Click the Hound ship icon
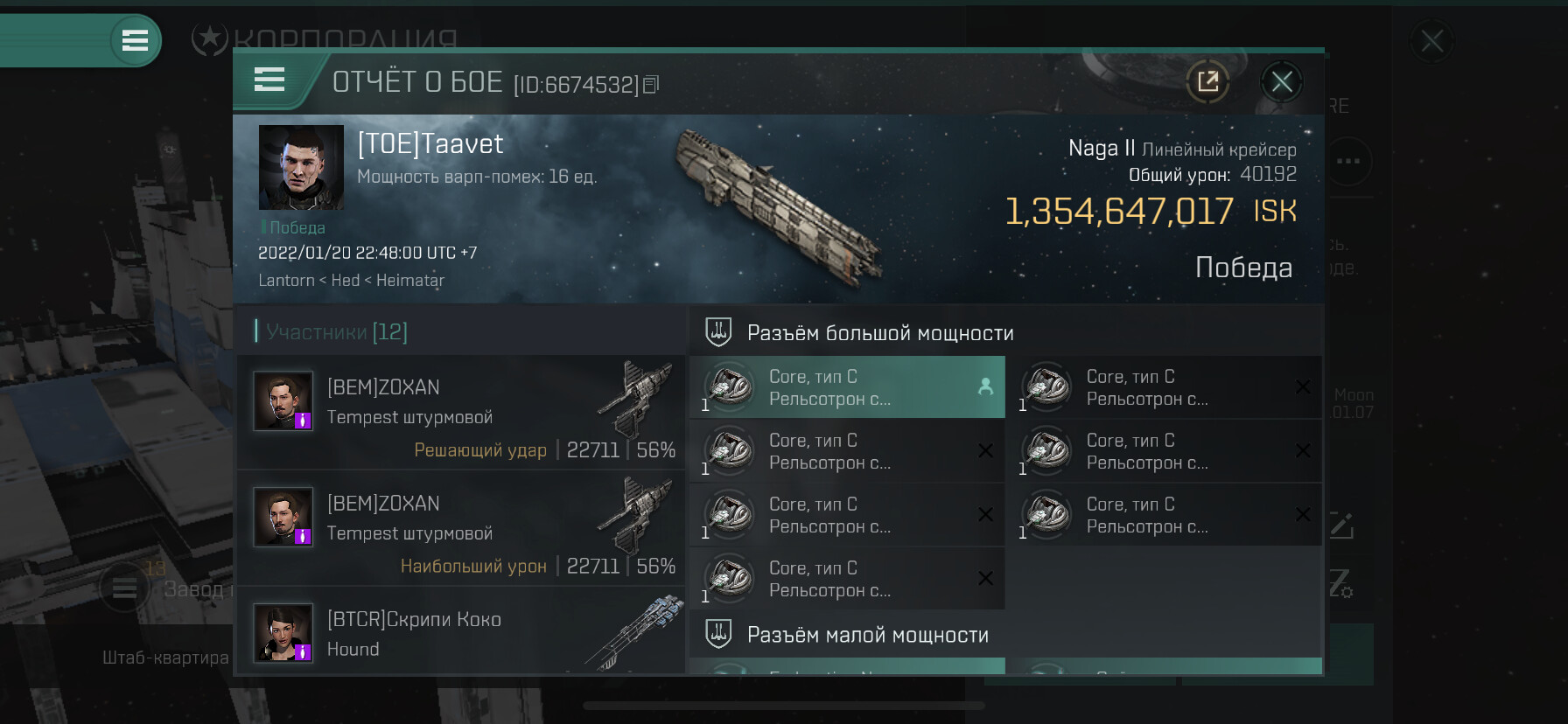1568x724 pixels. click(636, 631)
